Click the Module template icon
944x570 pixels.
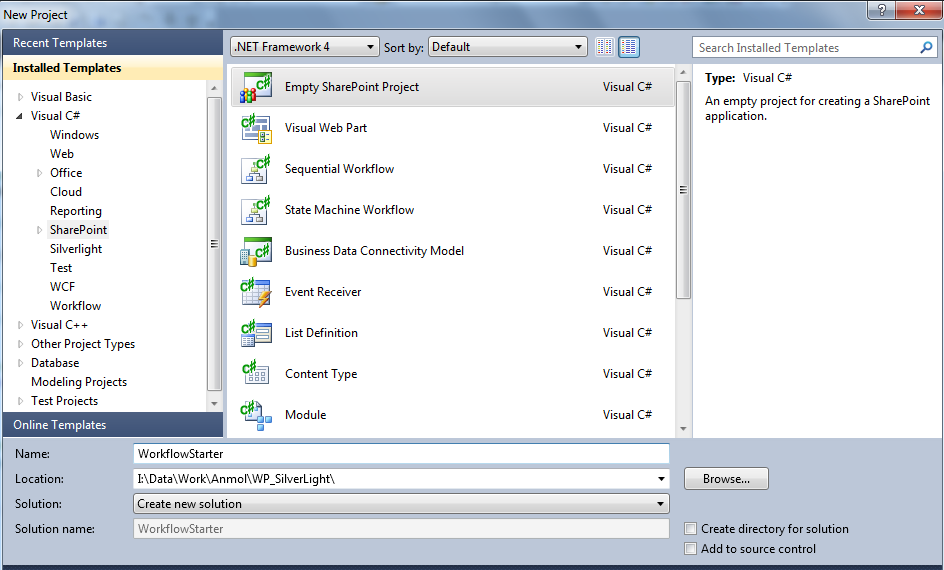(x=256, y=415)
